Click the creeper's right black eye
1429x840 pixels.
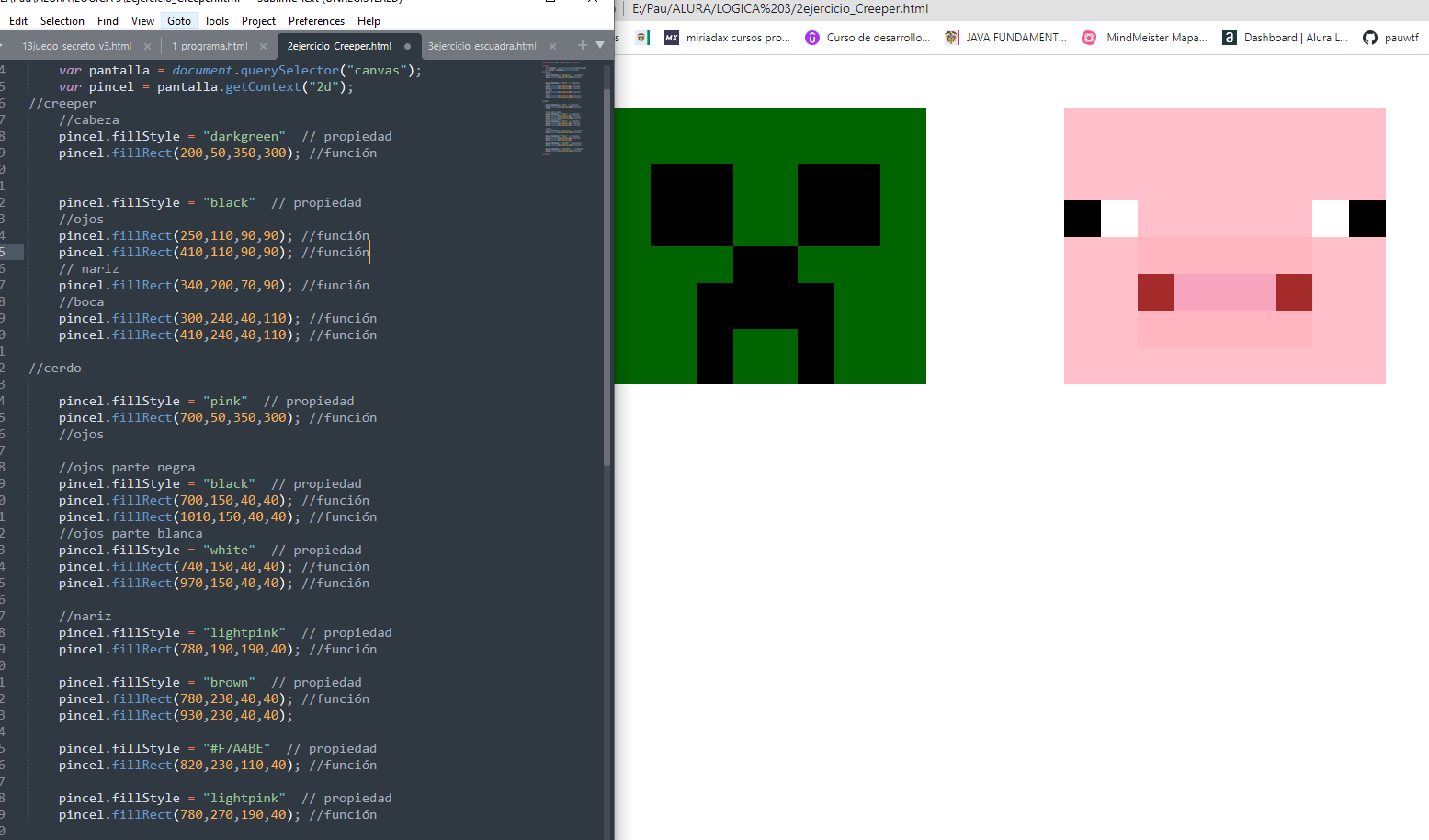tap(839, 205)
